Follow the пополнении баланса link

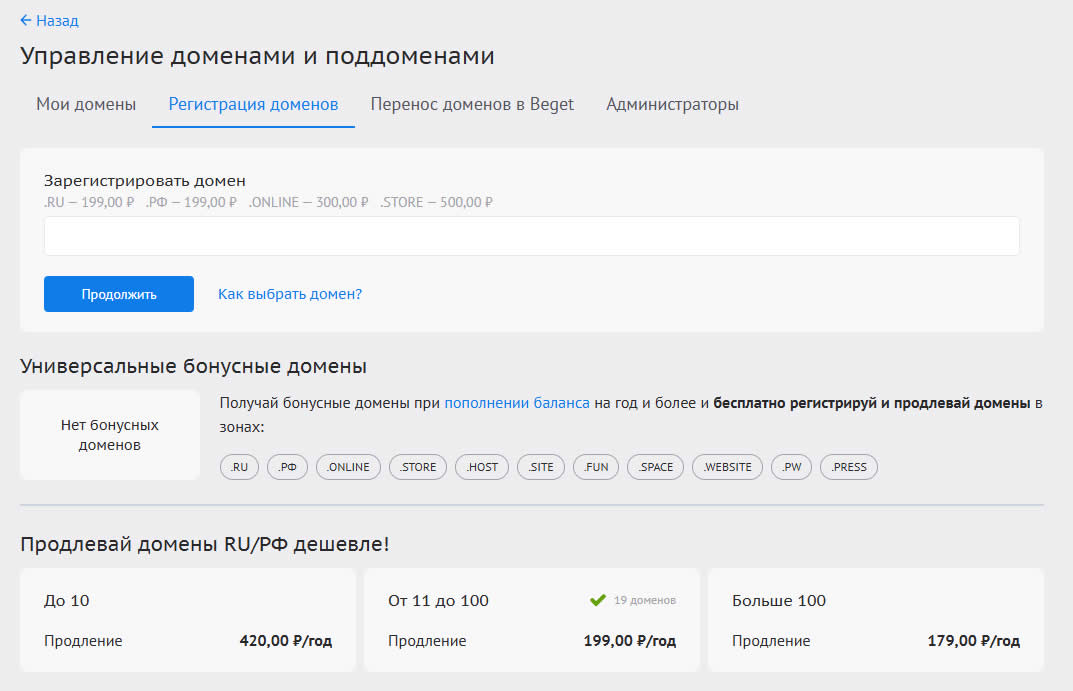click(517, 403)
